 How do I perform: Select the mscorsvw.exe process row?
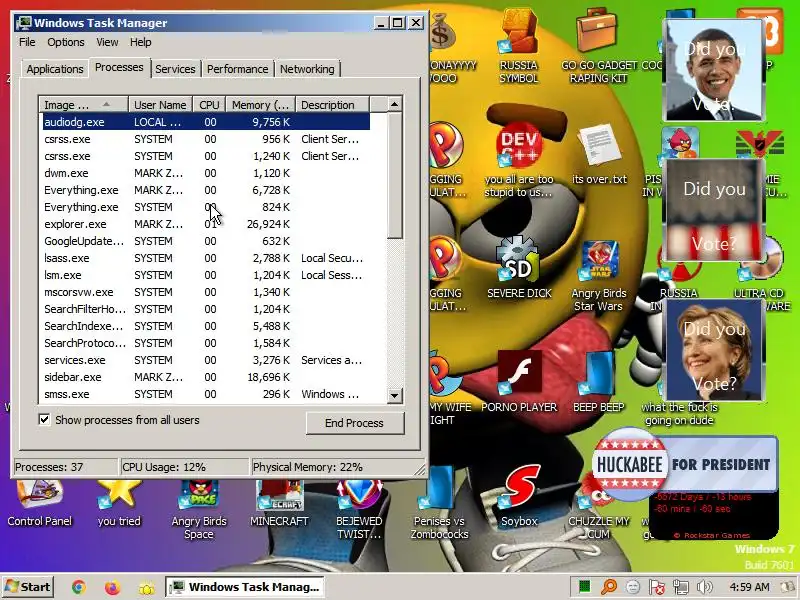coord(206,292)
